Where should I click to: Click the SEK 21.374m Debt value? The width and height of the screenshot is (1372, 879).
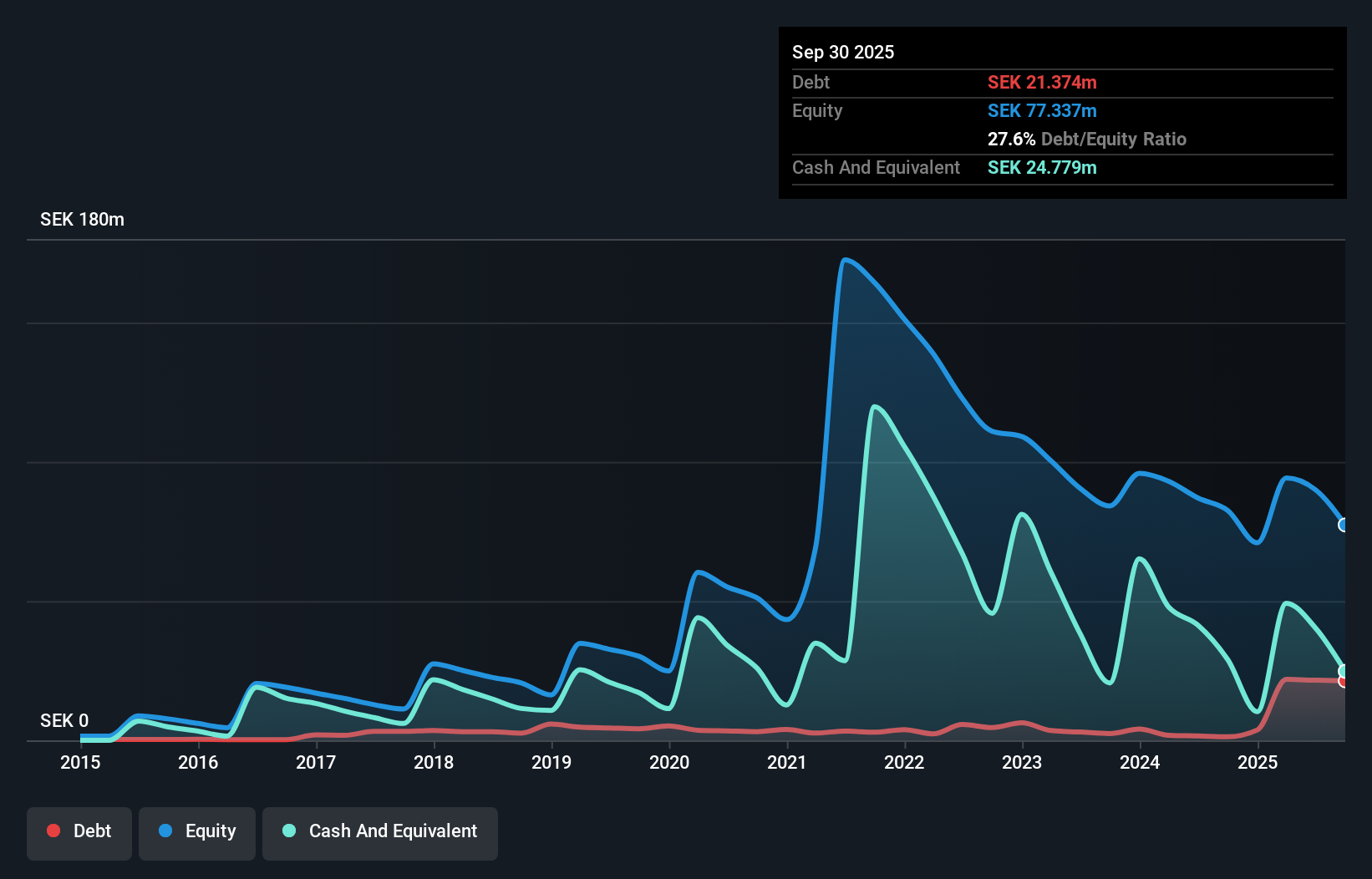tap(1043, 82)
